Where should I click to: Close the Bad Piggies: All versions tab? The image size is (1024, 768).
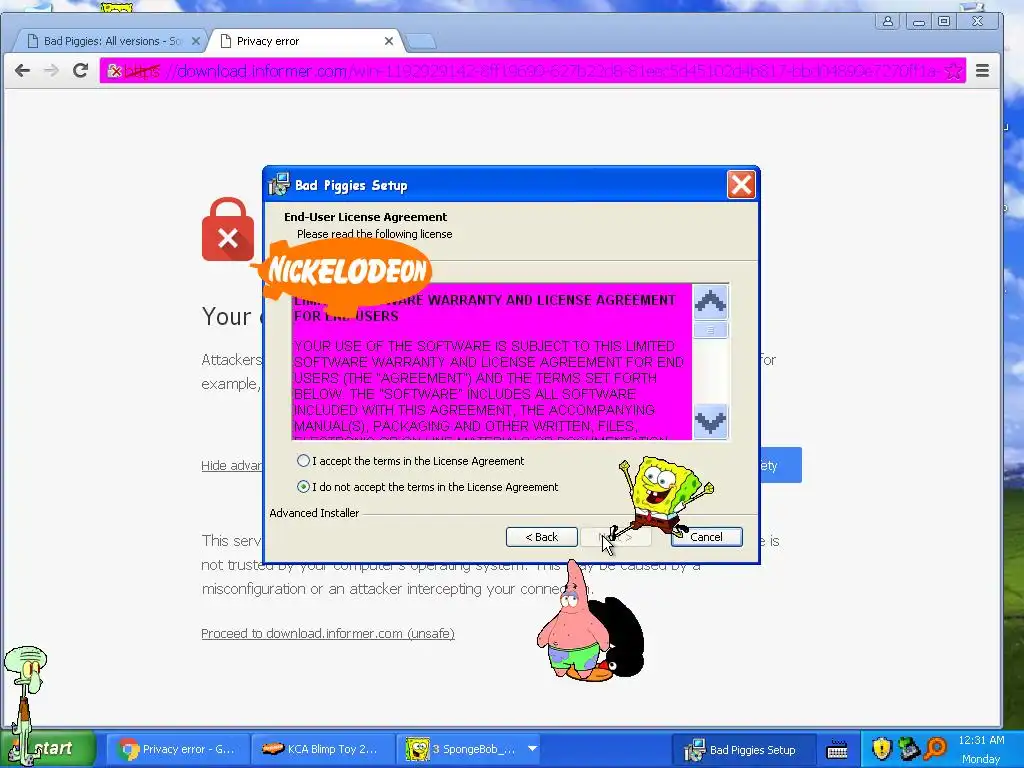[195, 41]
